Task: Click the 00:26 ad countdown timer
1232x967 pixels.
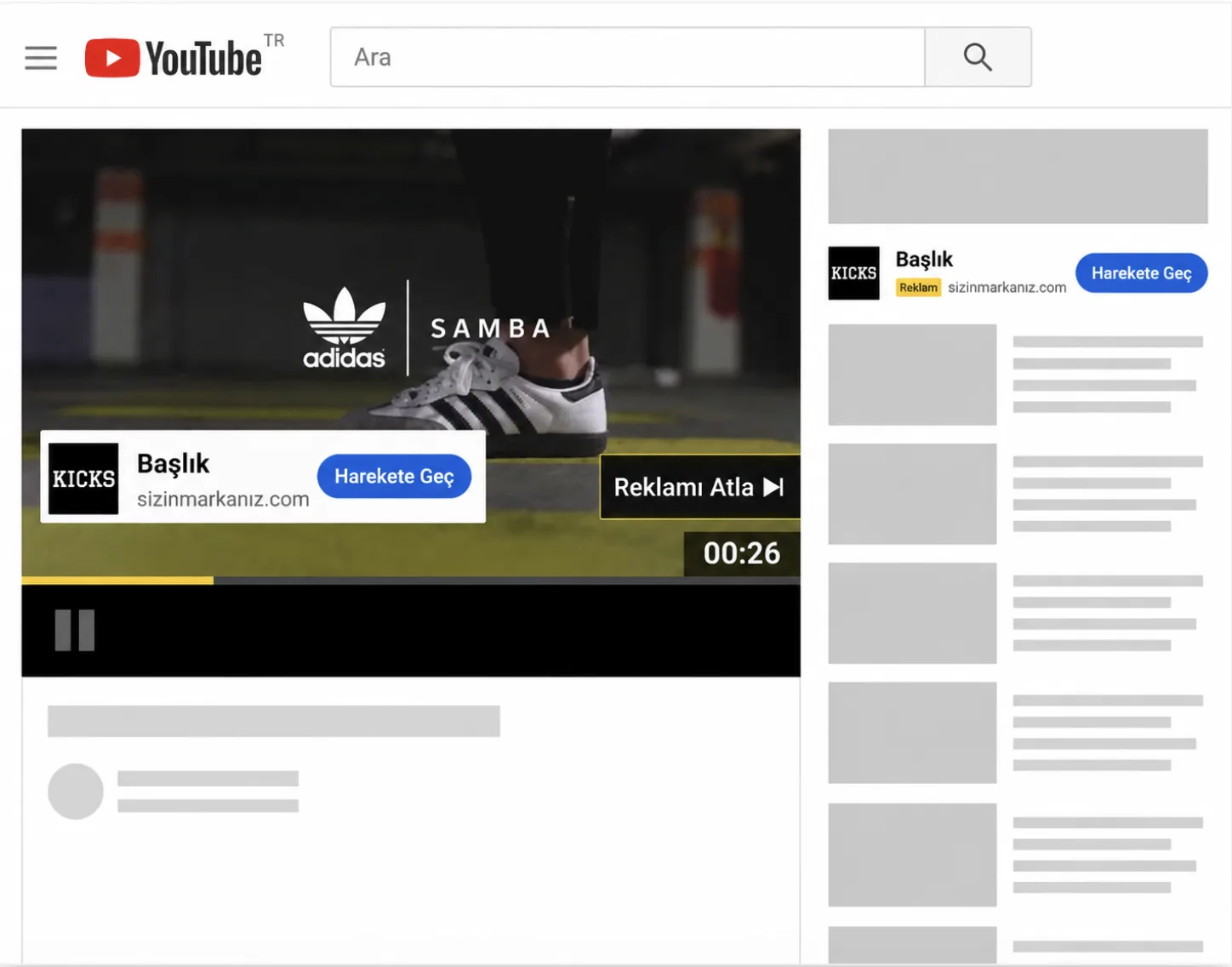Action: (x=742, y=553)
